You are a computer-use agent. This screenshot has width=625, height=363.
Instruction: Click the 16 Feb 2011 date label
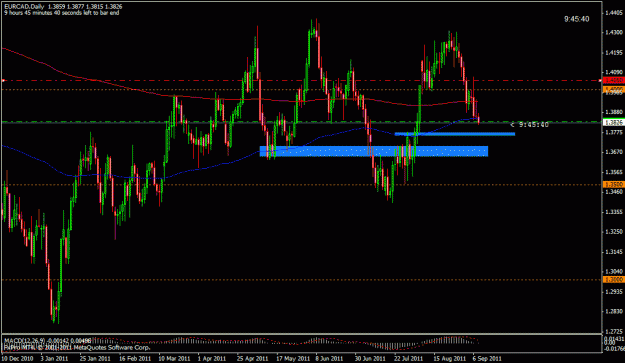pyautogui.click(x=135, y=359)
